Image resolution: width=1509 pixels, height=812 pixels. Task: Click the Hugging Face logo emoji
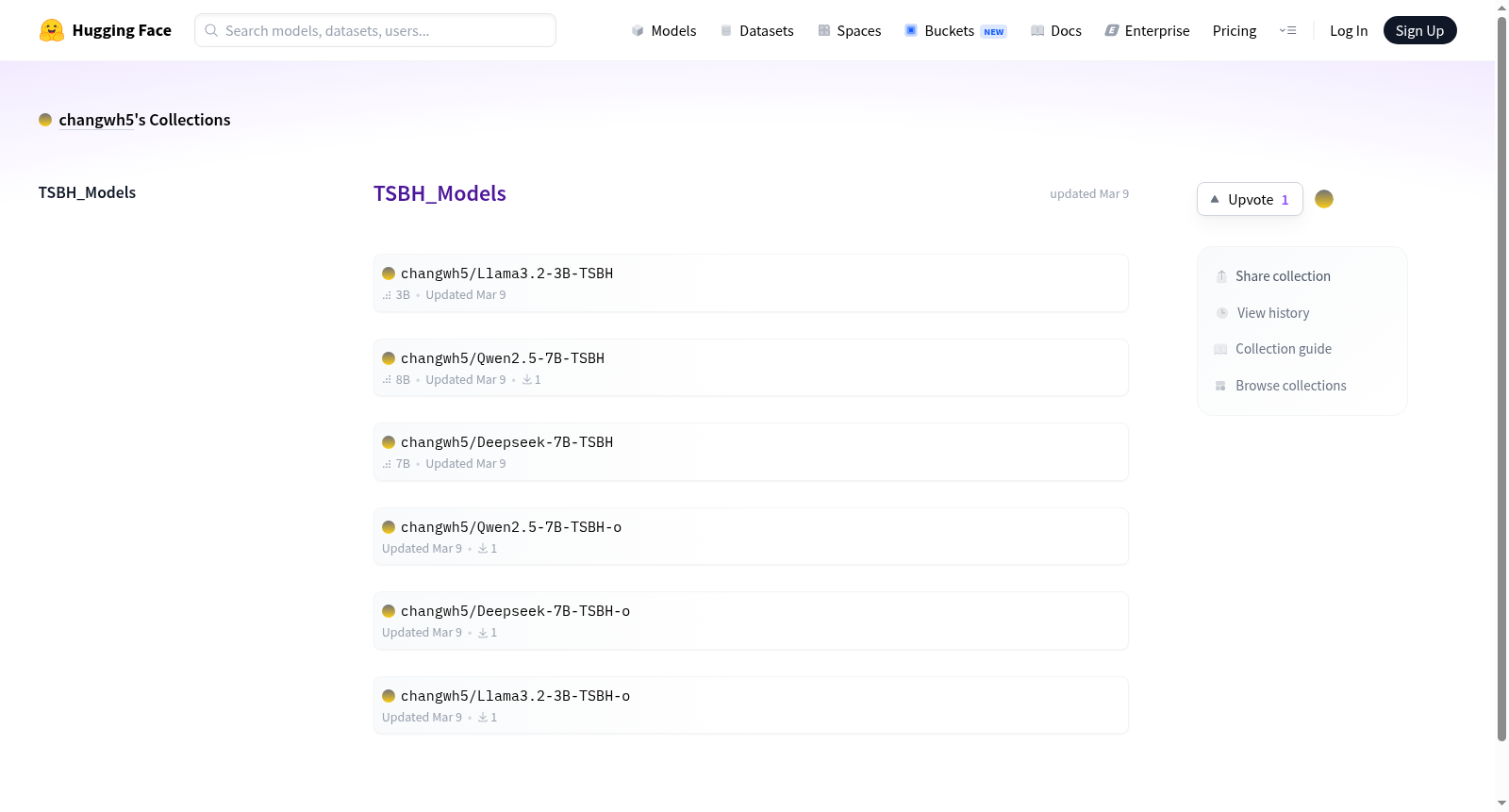pyautogui.click(x=52, y=30)
